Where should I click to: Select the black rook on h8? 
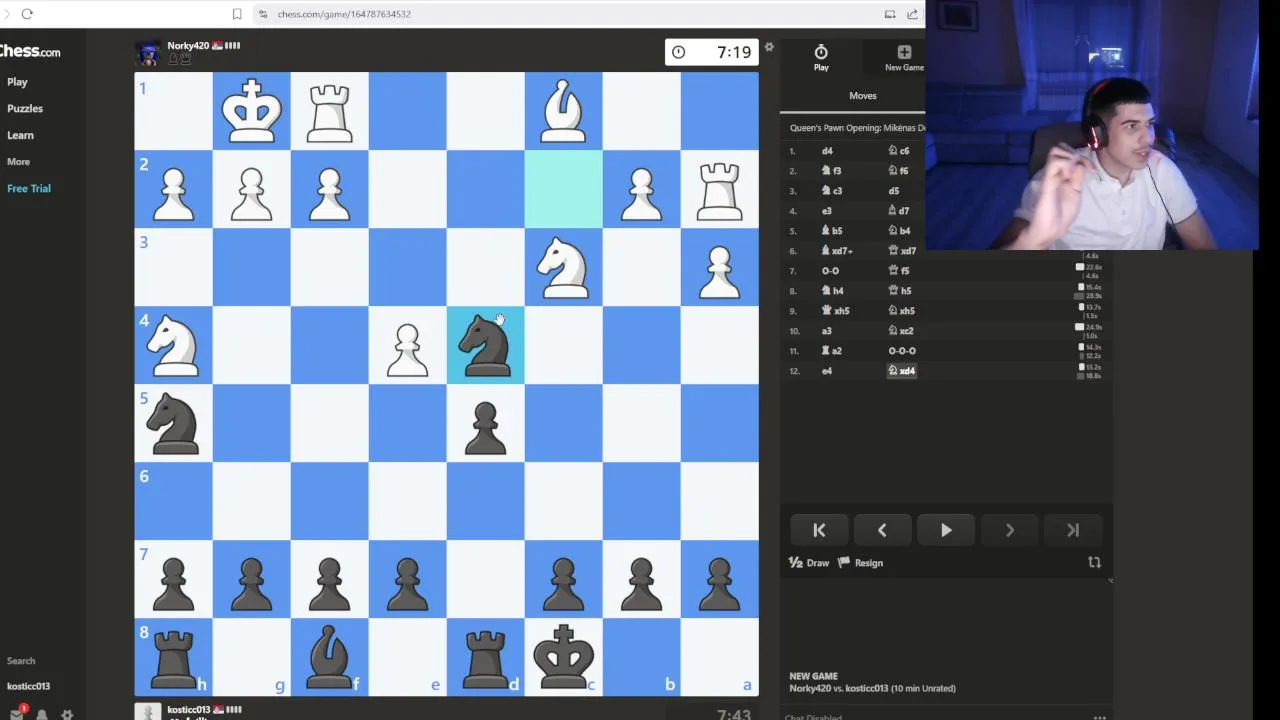(x=173, y=657)
